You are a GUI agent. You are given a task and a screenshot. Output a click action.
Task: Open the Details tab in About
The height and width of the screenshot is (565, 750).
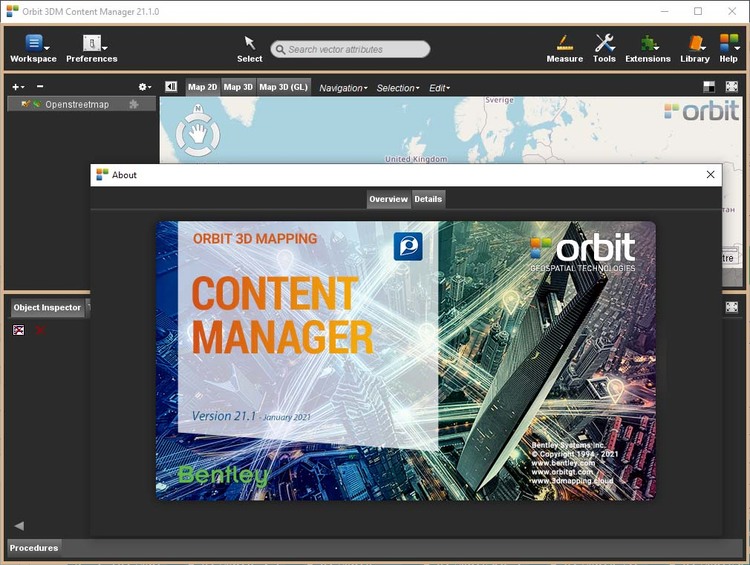pyautogui.click(x=428, y=199)
